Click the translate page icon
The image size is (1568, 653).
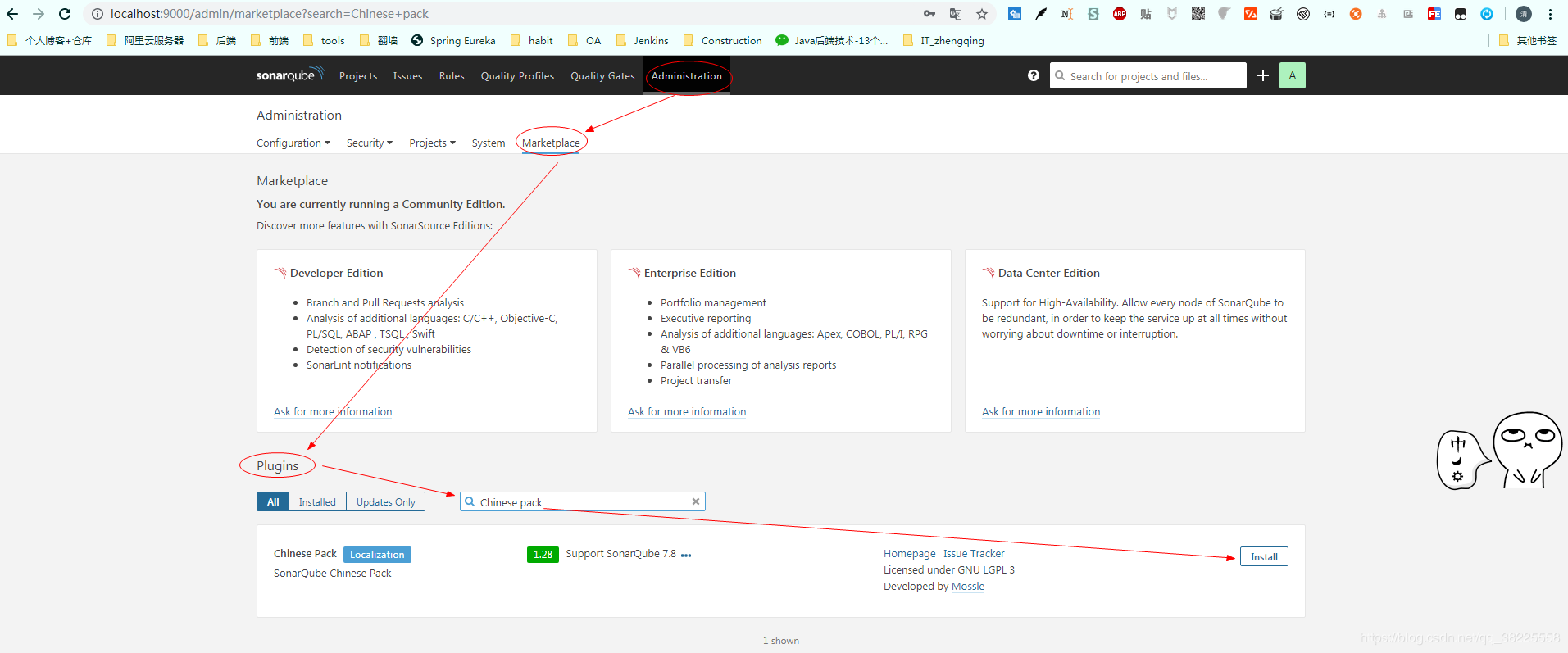click(x=956, y=14)
